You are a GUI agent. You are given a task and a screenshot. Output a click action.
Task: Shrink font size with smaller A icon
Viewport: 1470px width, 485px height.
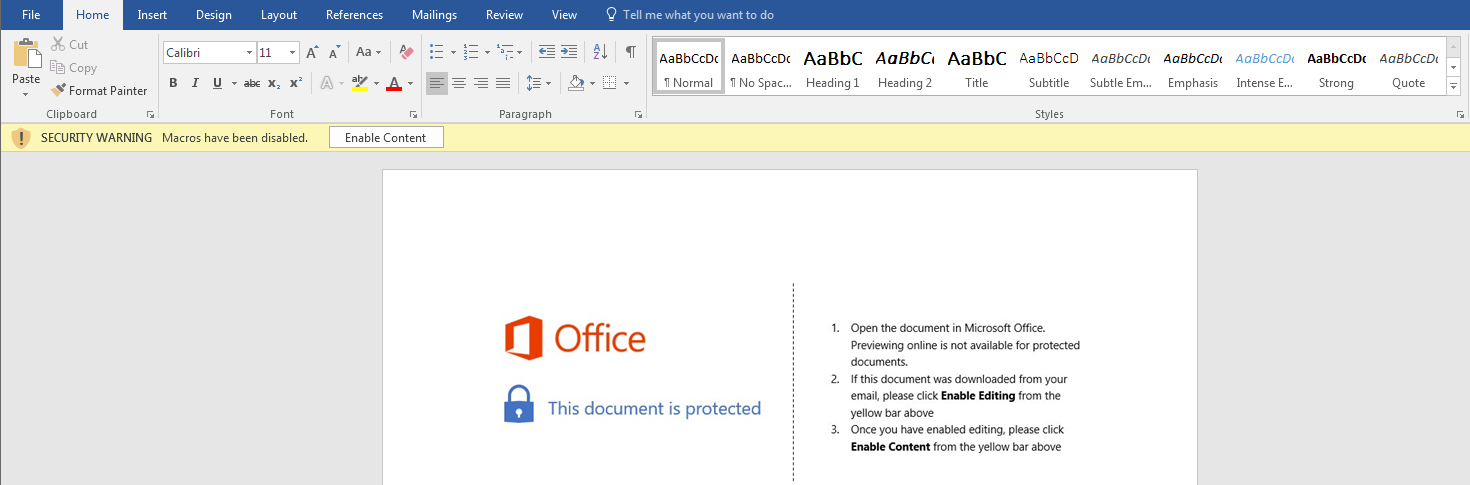(x=334, y=52)
